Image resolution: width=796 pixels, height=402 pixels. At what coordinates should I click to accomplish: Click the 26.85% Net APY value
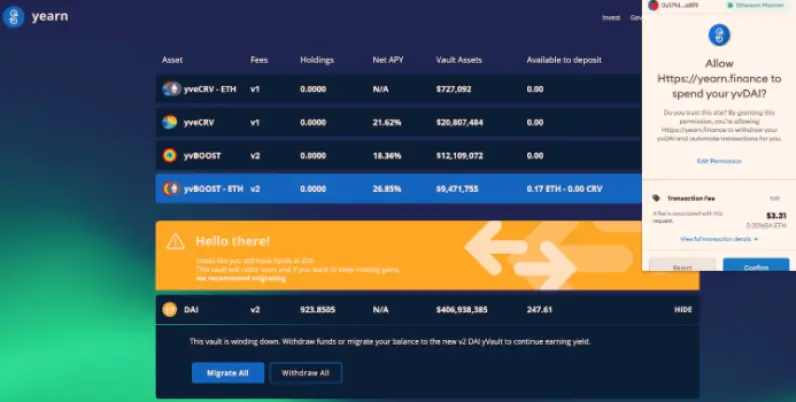pyautogui.click(x=387, y=189)
